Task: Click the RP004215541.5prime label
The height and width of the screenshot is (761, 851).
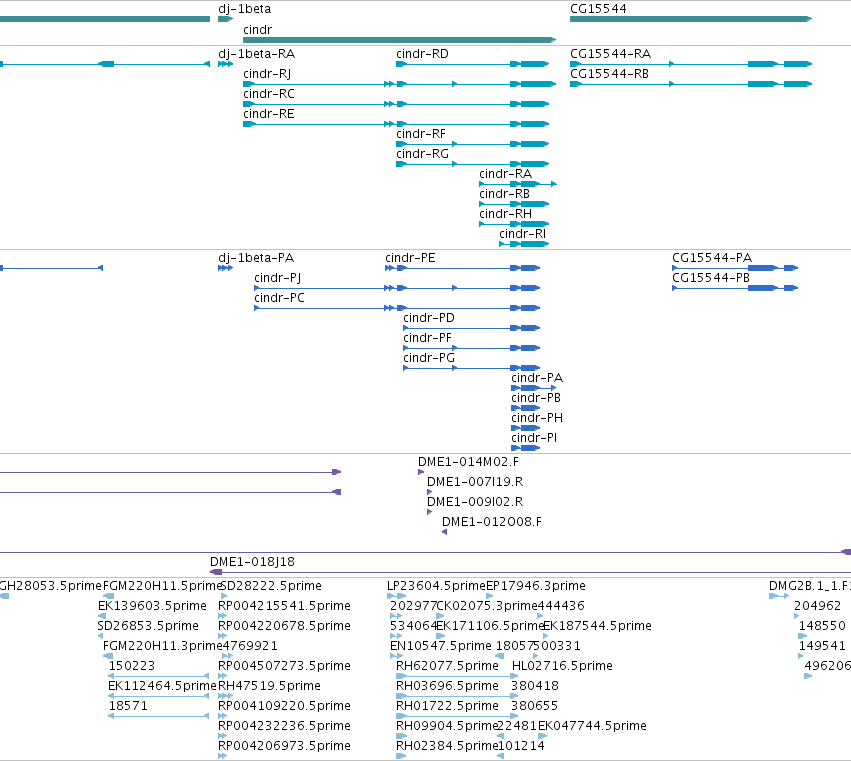Action: point(284,606)
